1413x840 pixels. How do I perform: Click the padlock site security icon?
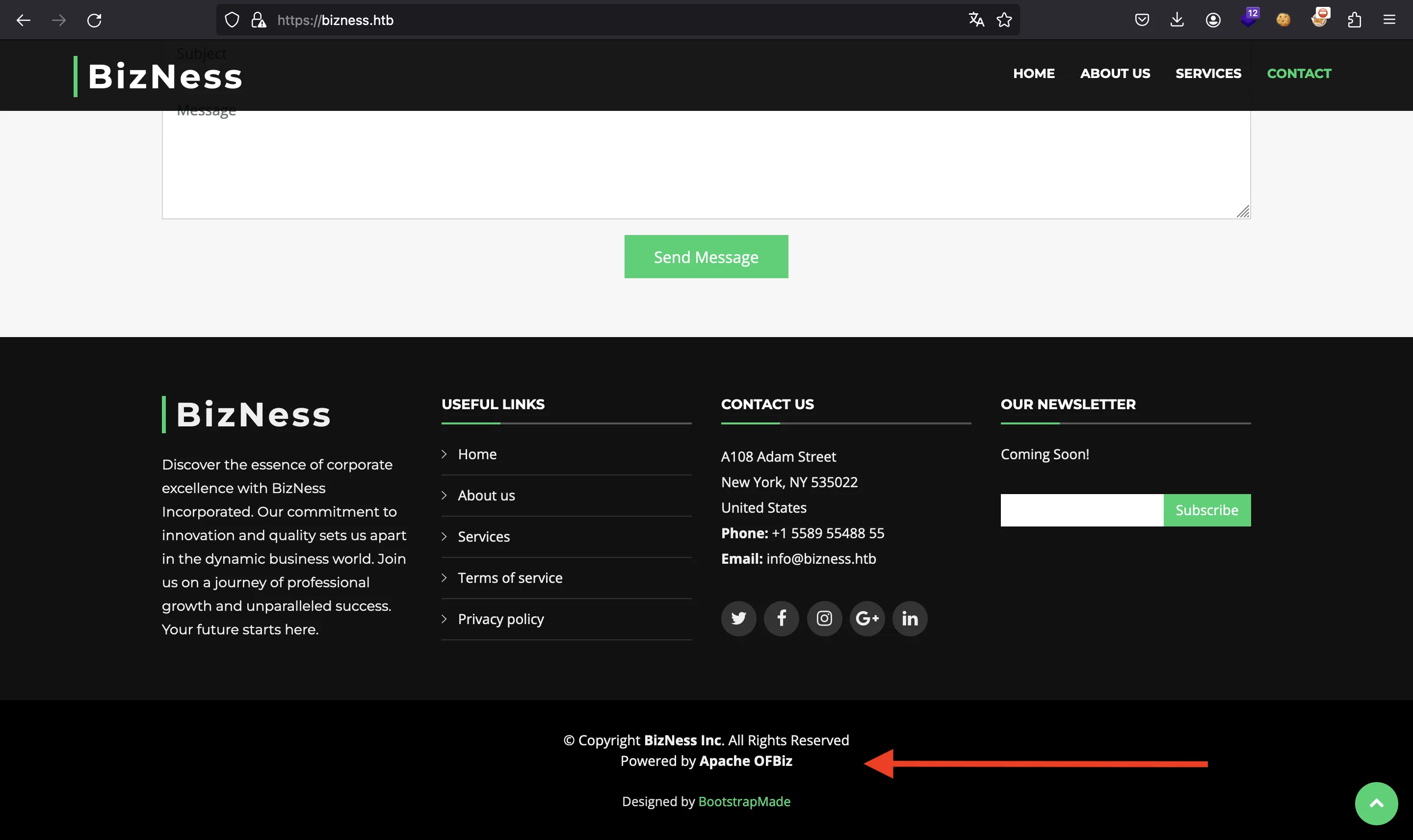click(x=259, y=21)
